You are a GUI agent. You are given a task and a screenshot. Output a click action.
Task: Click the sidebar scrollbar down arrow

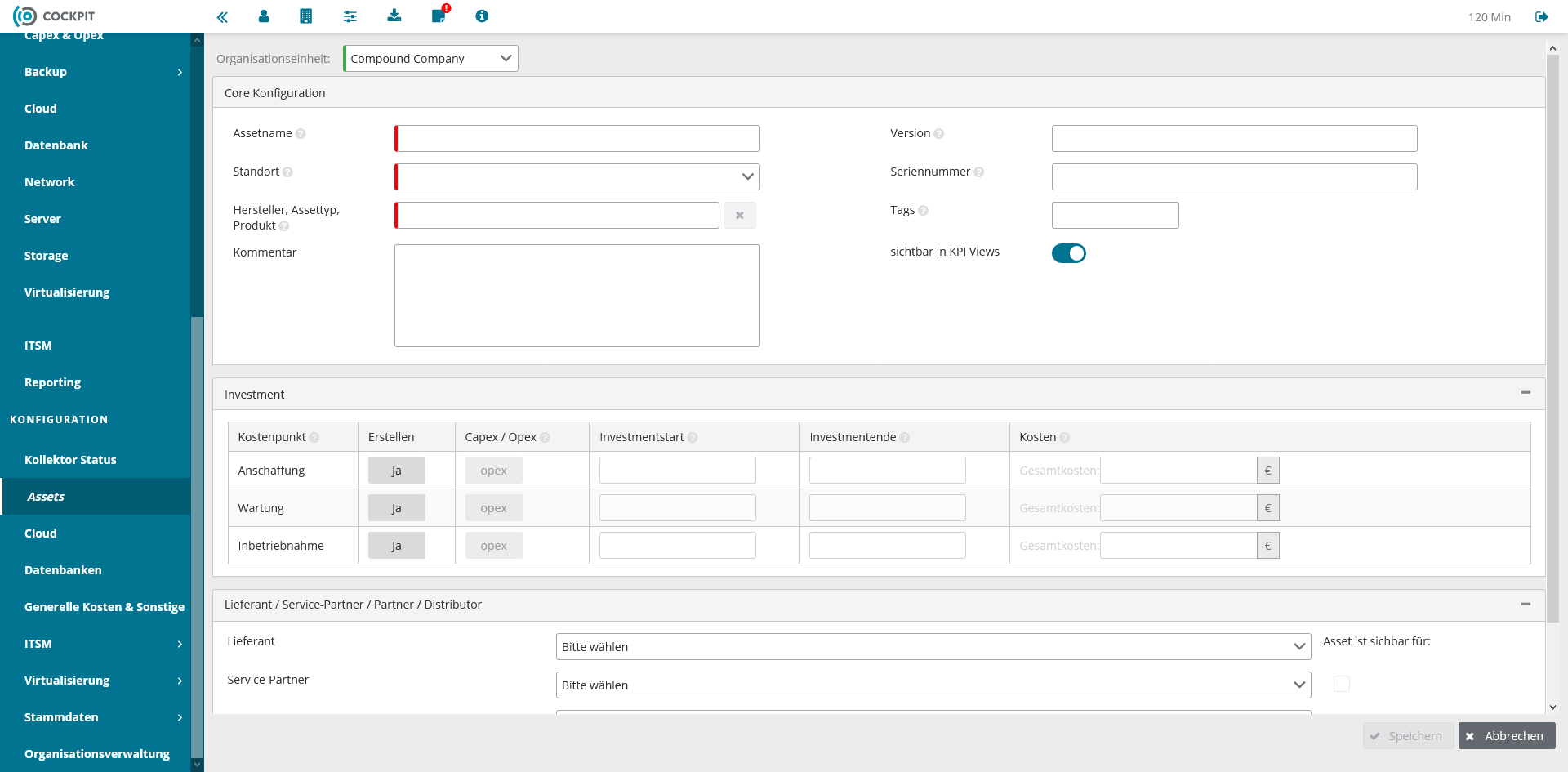(x=197, y=765)
